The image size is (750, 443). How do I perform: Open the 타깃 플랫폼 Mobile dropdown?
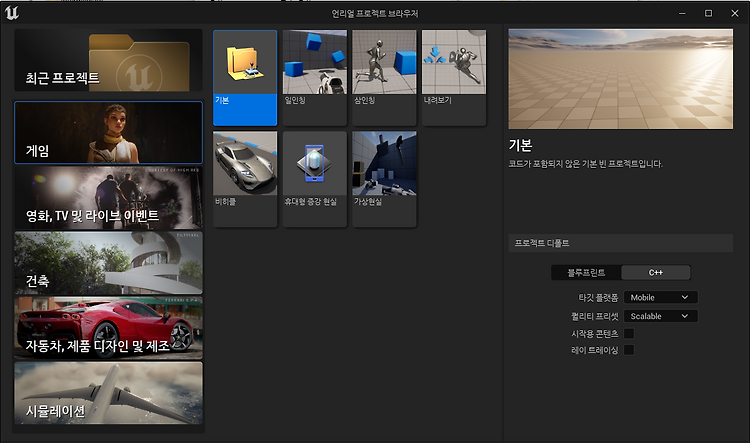coord(661,298)
